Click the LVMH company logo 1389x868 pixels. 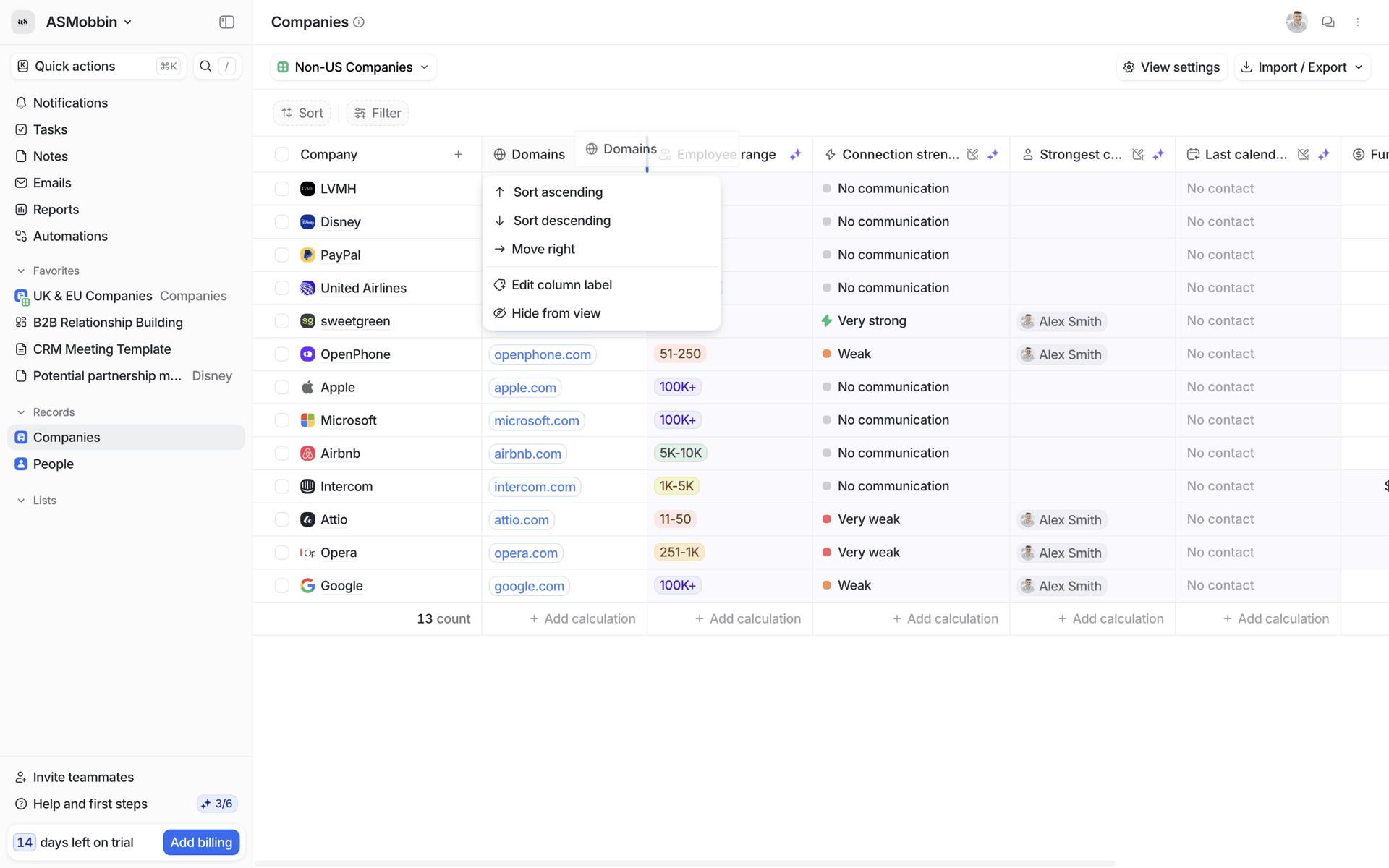[307, 189]
